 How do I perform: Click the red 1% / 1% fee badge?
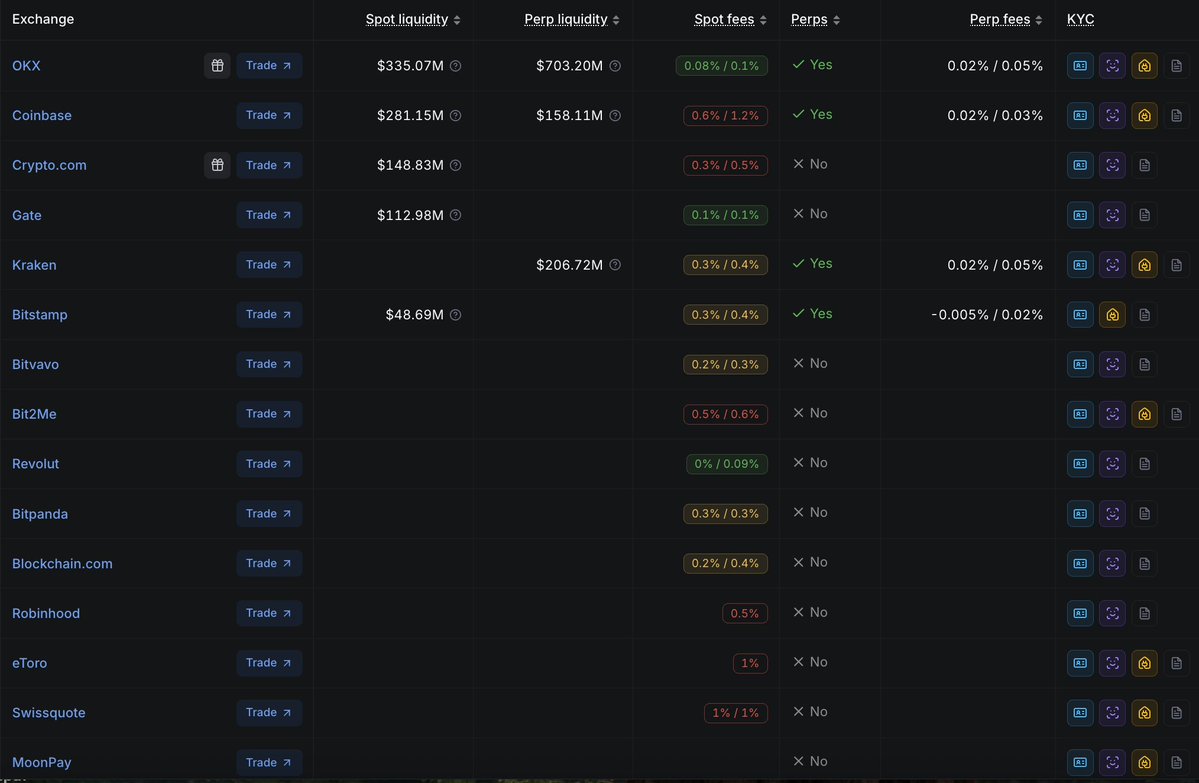coord(736,713)
